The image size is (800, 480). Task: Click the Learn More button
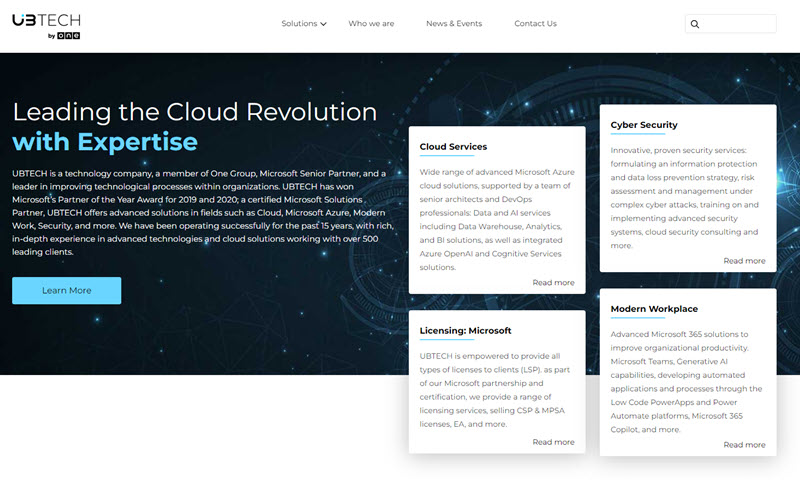67,290
